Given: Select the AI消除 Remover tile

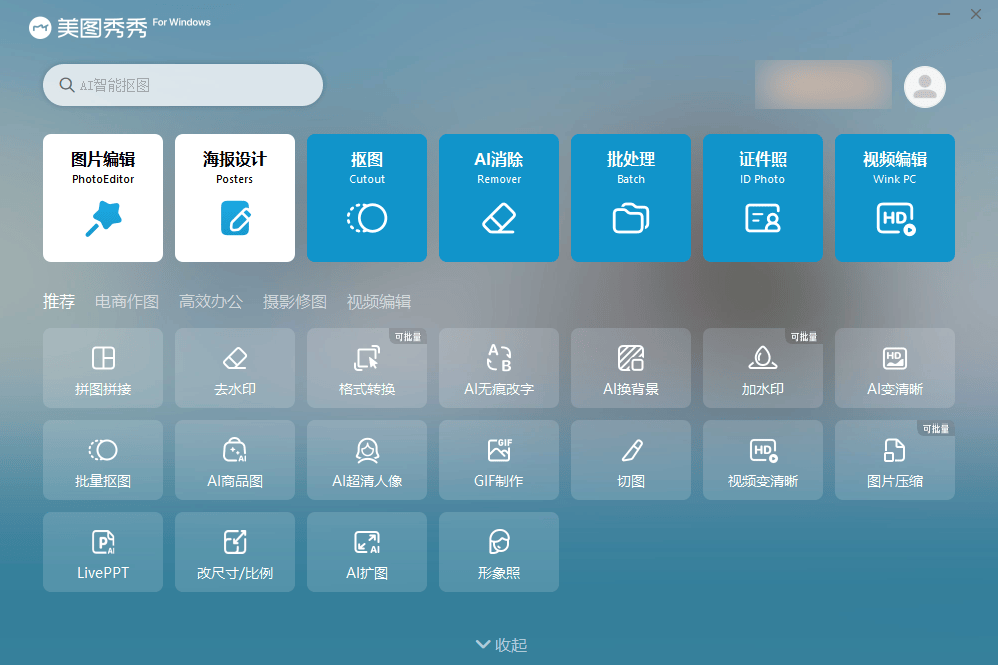Looking at the screenshot, I should pos(499,198).
